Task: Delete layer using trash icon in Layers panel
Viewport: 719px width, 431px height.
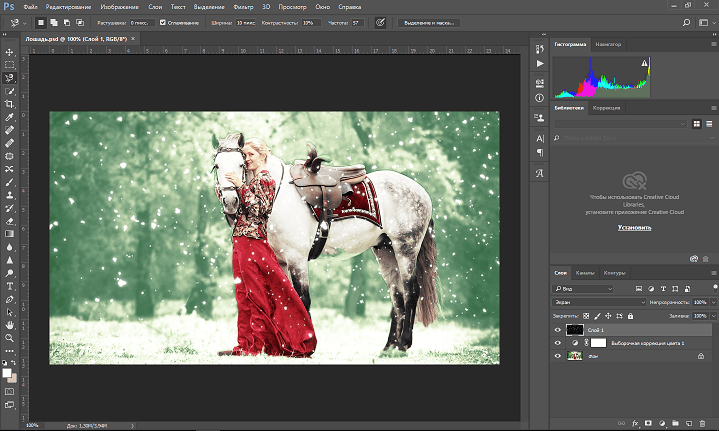Action: 702,423
